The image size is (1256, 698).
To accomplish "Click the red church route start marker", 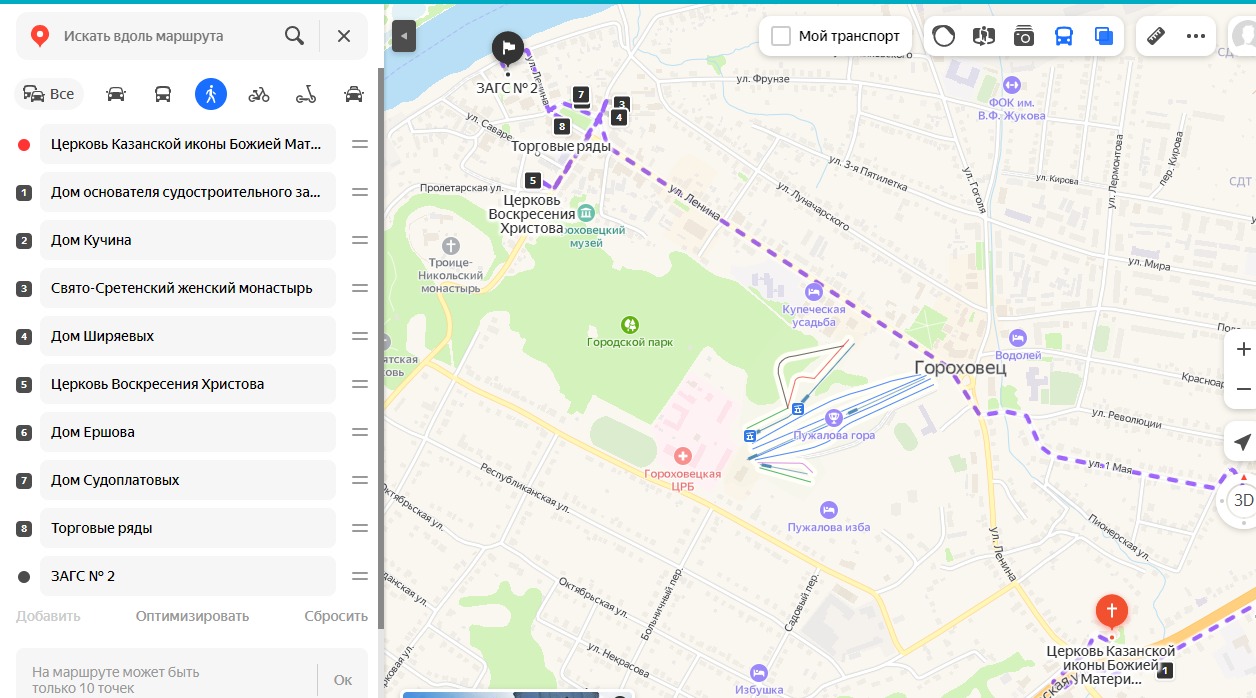I will pyautogui.click(x=1111, y=610).
